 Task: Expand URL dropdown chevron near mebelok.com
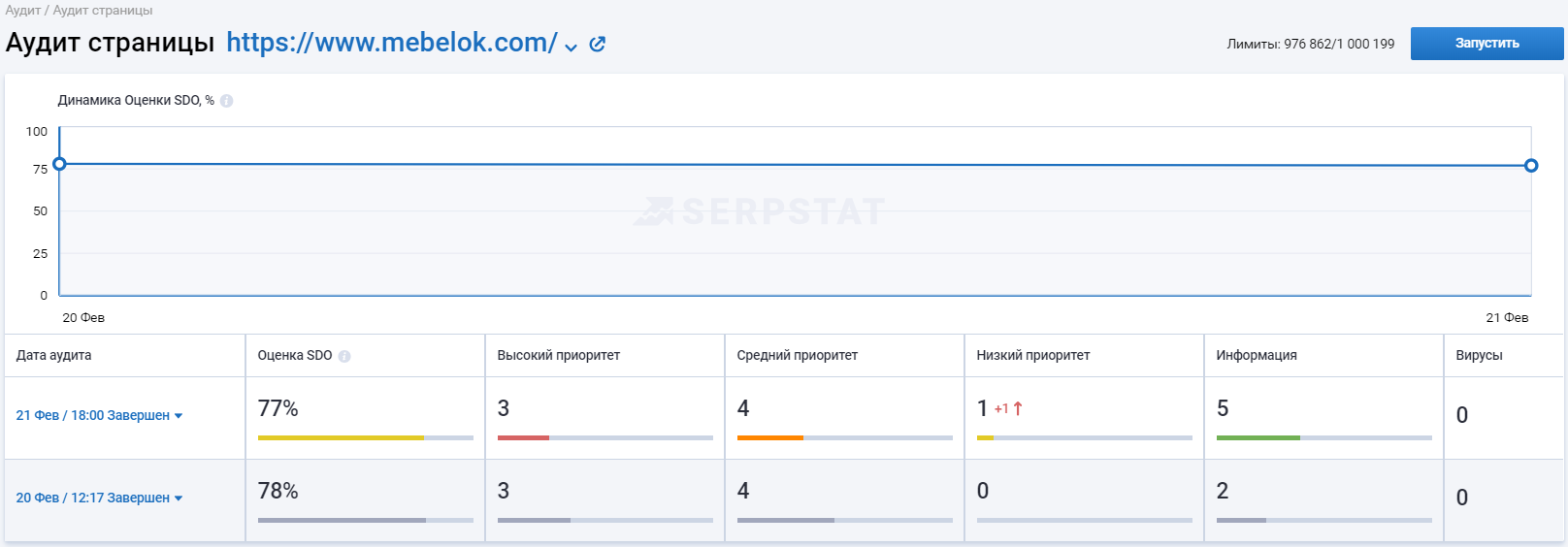[571, 47]
